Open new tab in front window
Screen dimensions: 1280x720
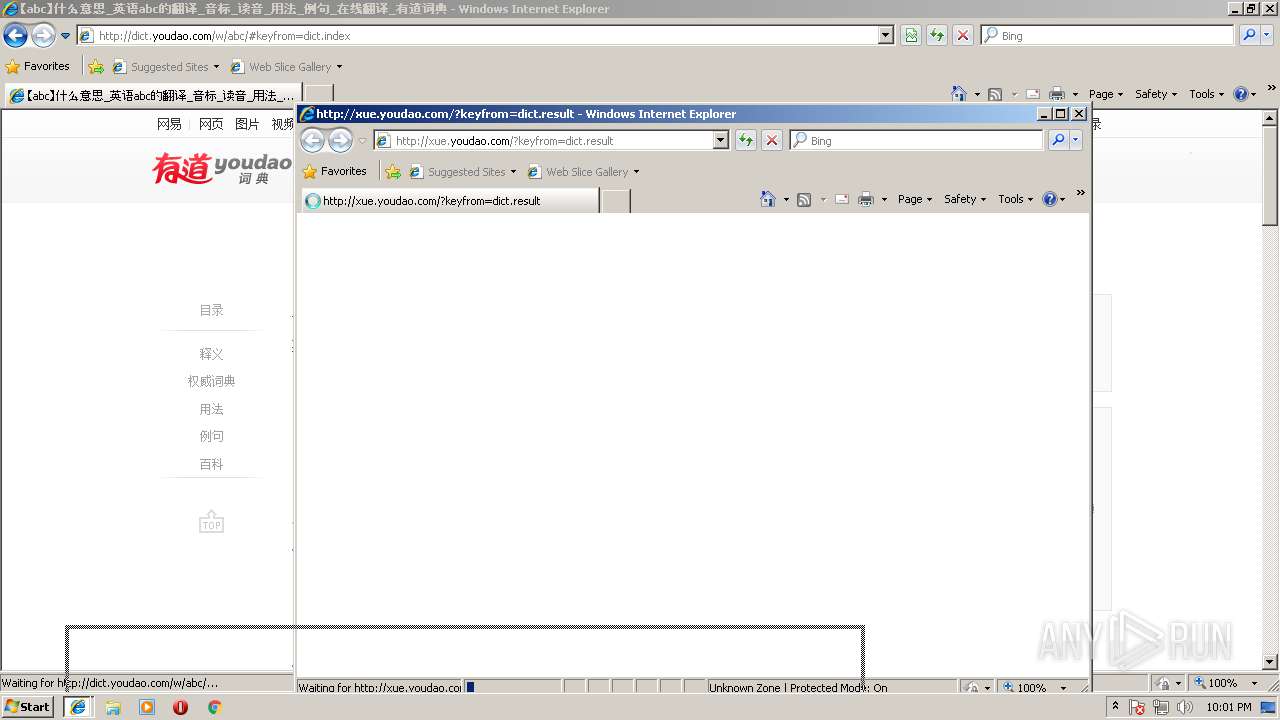(615, 201)
